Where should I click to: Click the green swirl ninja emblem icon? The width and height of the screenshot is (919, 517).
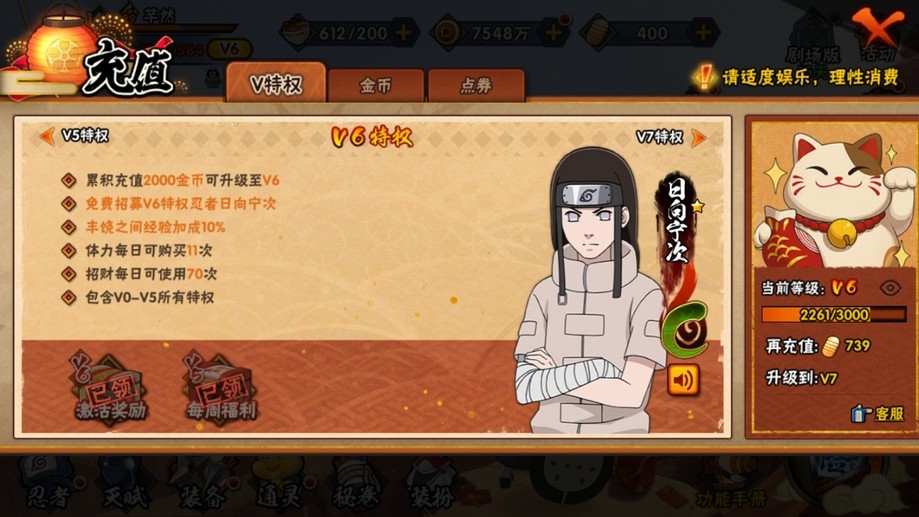click(686, 331)
